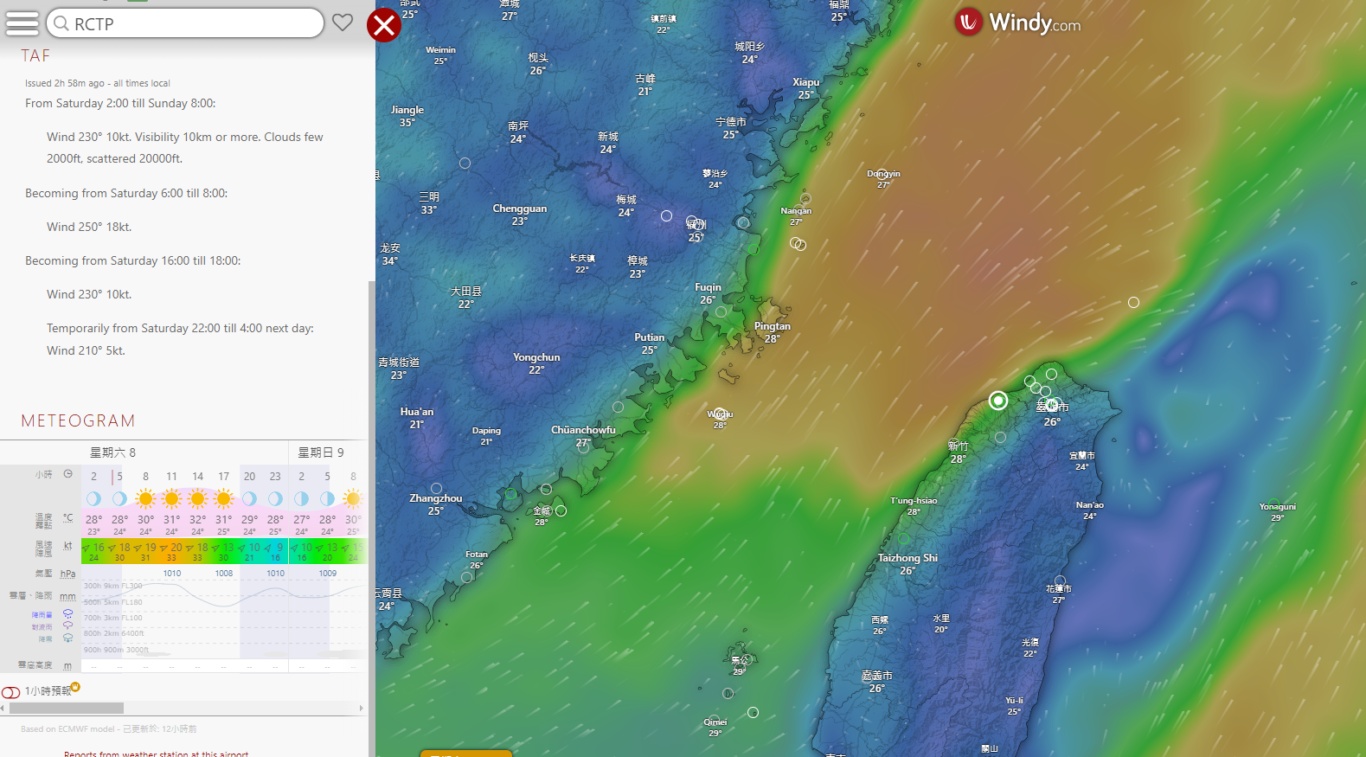Click the 'Wind 210° 5kt.' TAF line
This screenshot has height=757, width=1366.
coord(86,351)
